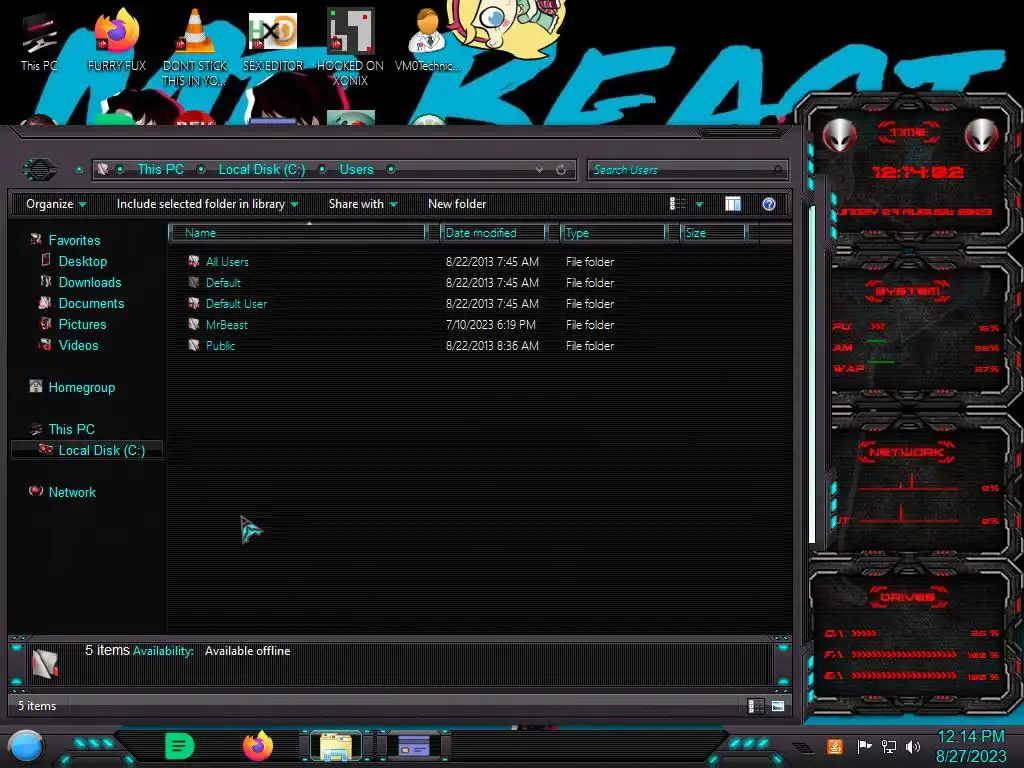Open the SEX EDITOR HxD desktop shortcut
Image resolution: width=1024 pixels, height=768 pixels.
click(273, 42)
